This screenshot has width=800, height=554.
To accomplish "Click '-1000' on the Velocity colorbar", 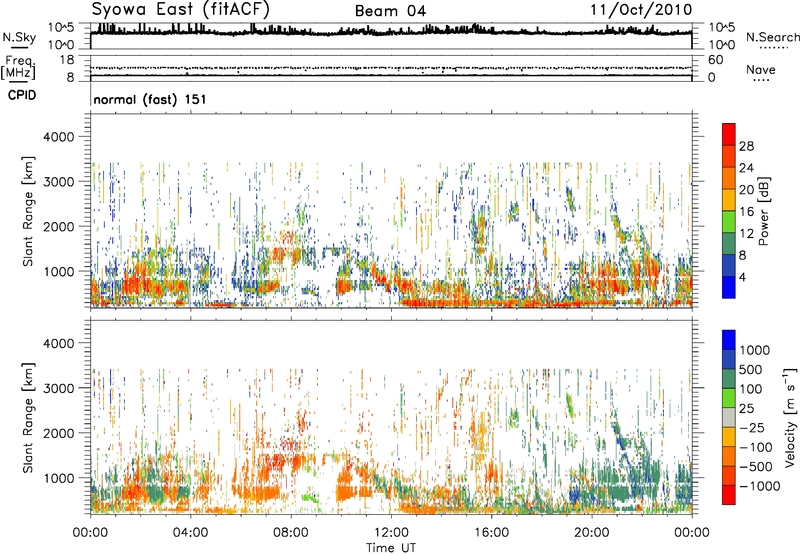I will tap(759, 486).
